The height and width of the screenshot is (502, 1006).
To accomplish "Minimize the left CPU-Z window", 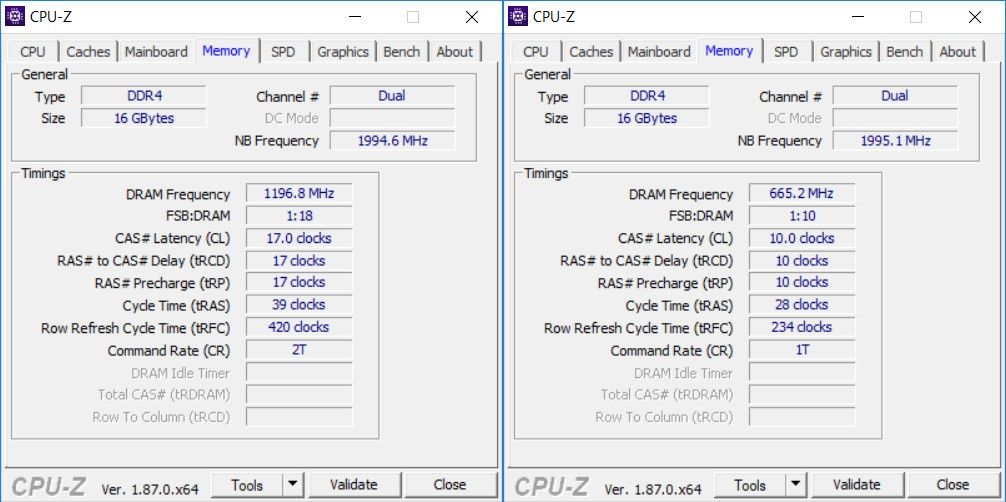I will (355, 17).
